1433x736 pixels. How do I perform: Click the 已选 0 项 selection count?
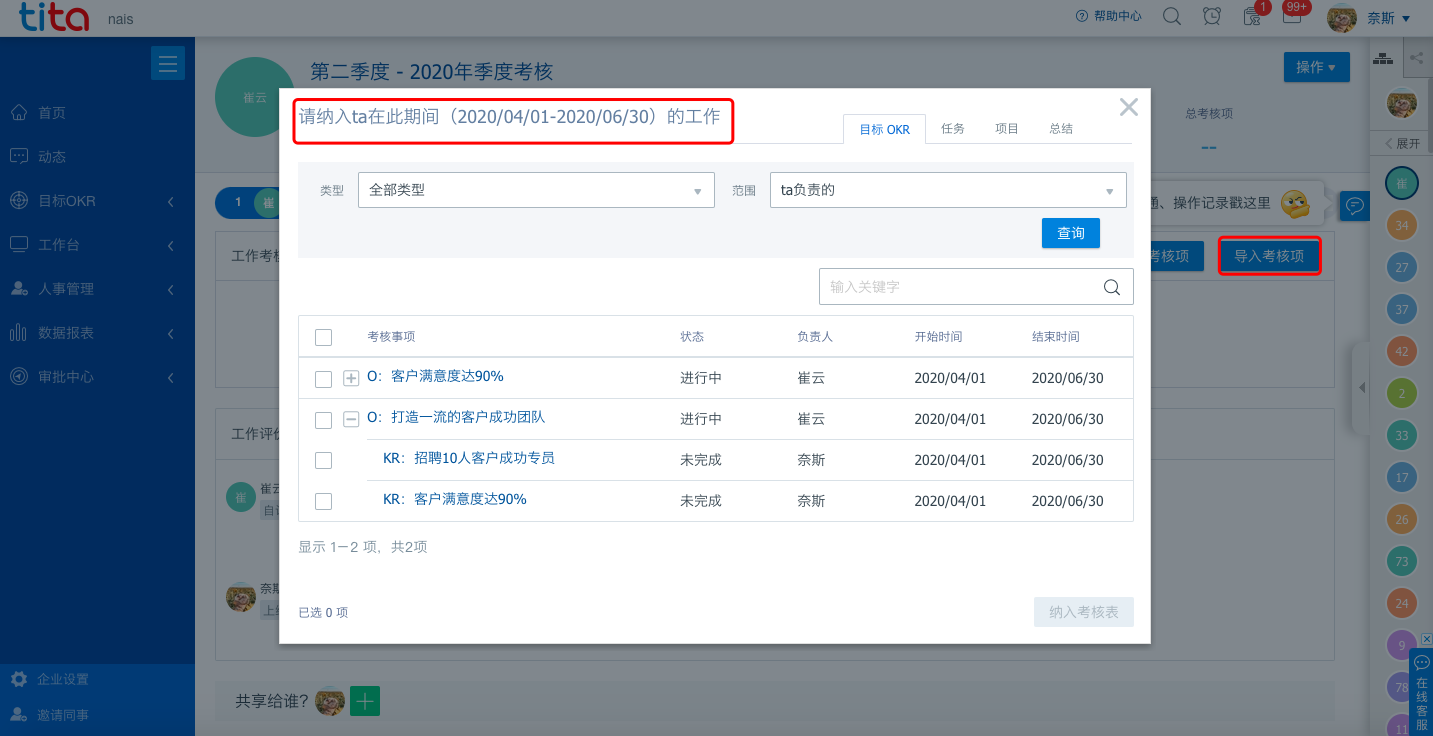323,612
